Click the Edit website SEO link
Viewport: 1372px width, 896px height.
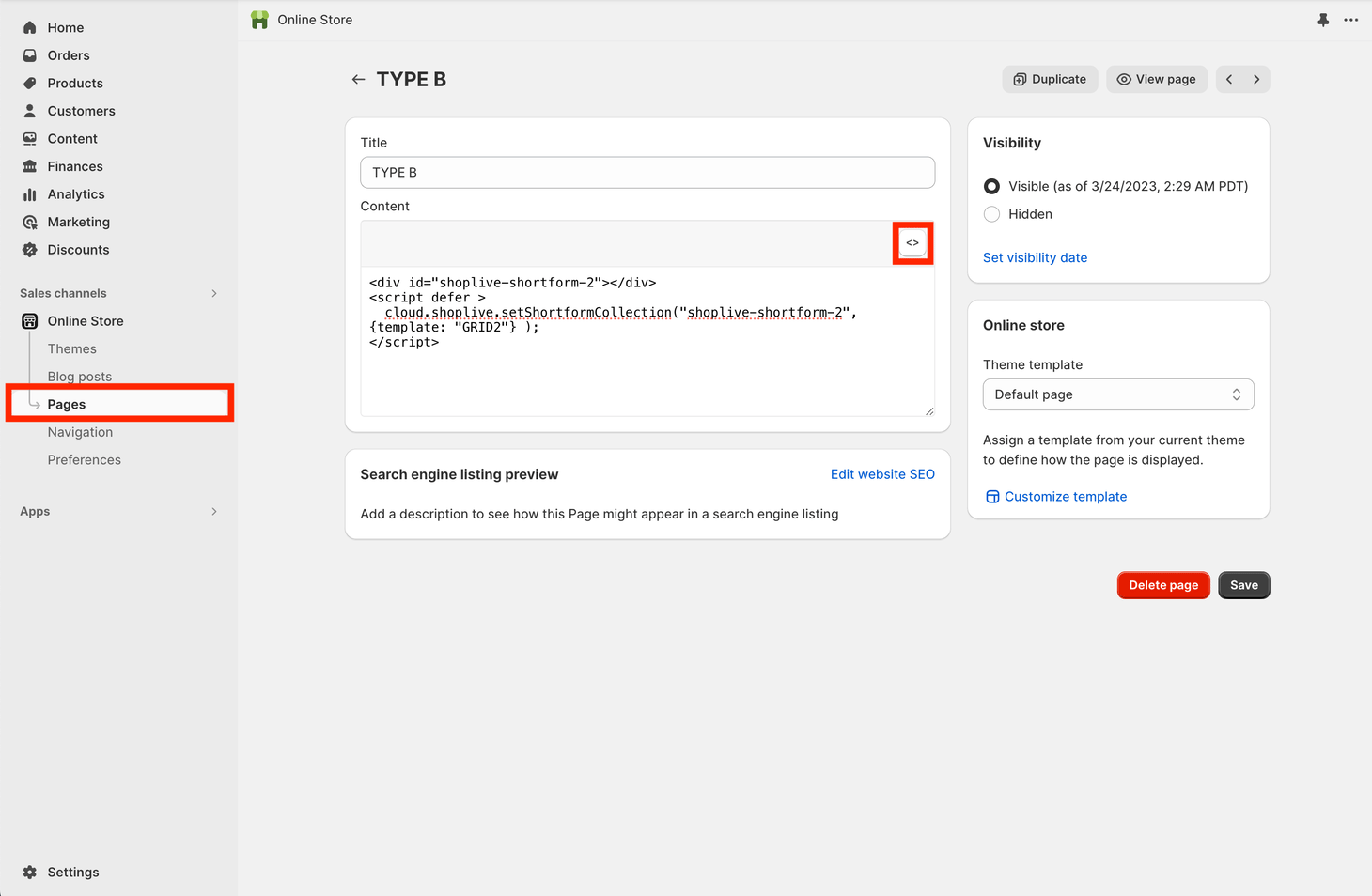click(882, 474)
